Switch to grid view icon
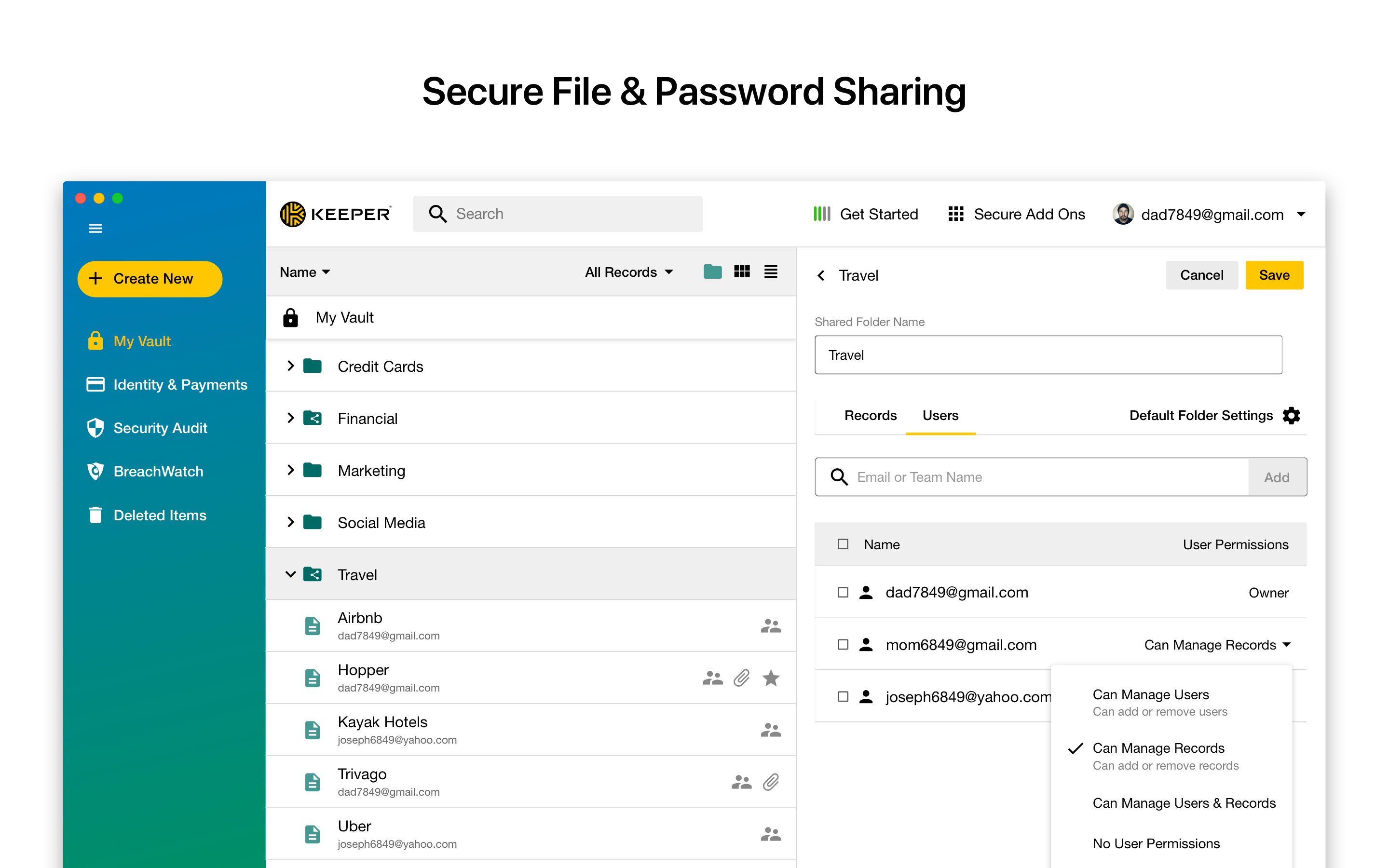Image resolution: width=1389 pixels, height=868 pixels. pyautogui.click(x=742, y=271)
